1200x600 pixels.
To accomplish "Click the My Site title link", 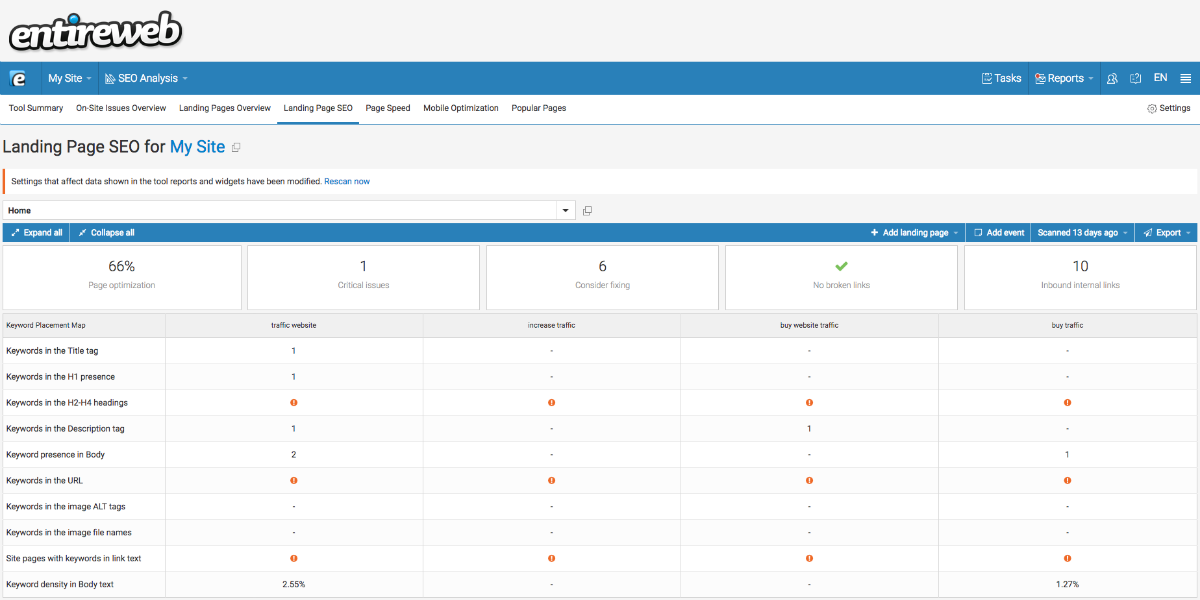I will 197,147.
